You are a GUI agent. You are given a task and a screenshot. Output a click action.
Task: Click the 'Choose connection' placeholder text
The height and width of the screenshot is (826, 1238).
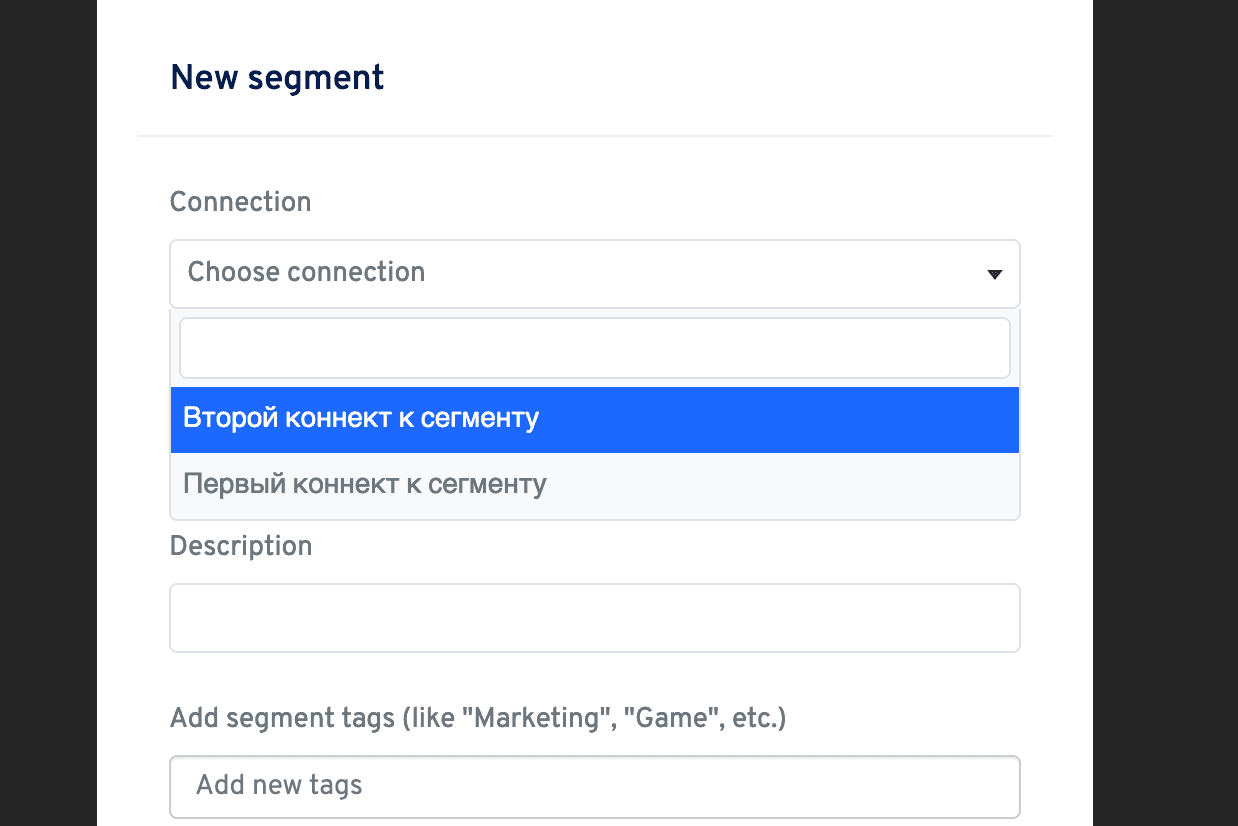306,272
